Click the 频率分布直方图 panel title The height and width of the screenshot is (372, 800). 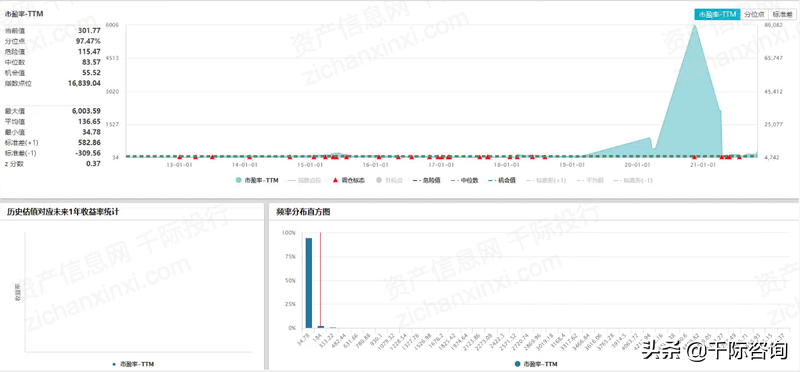click(303, 212)
